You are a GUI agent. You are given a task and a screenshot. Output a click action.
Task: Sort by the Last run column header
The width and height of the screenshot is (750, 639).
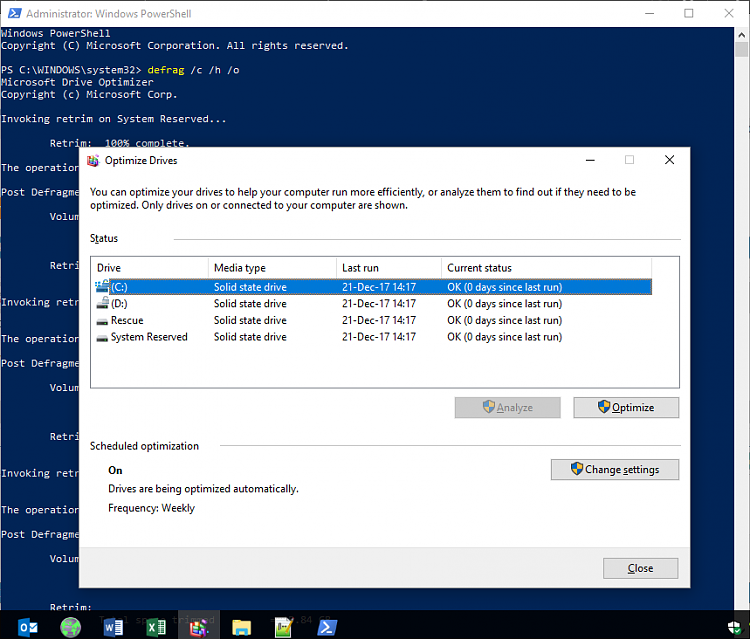(x=389, y=268)
